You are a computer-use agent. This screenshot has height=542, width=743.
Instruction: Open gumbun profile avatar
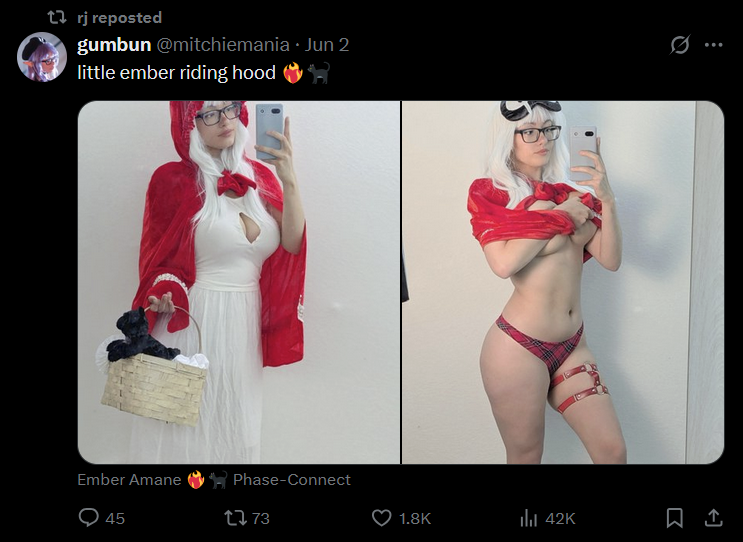pos(42,57)
